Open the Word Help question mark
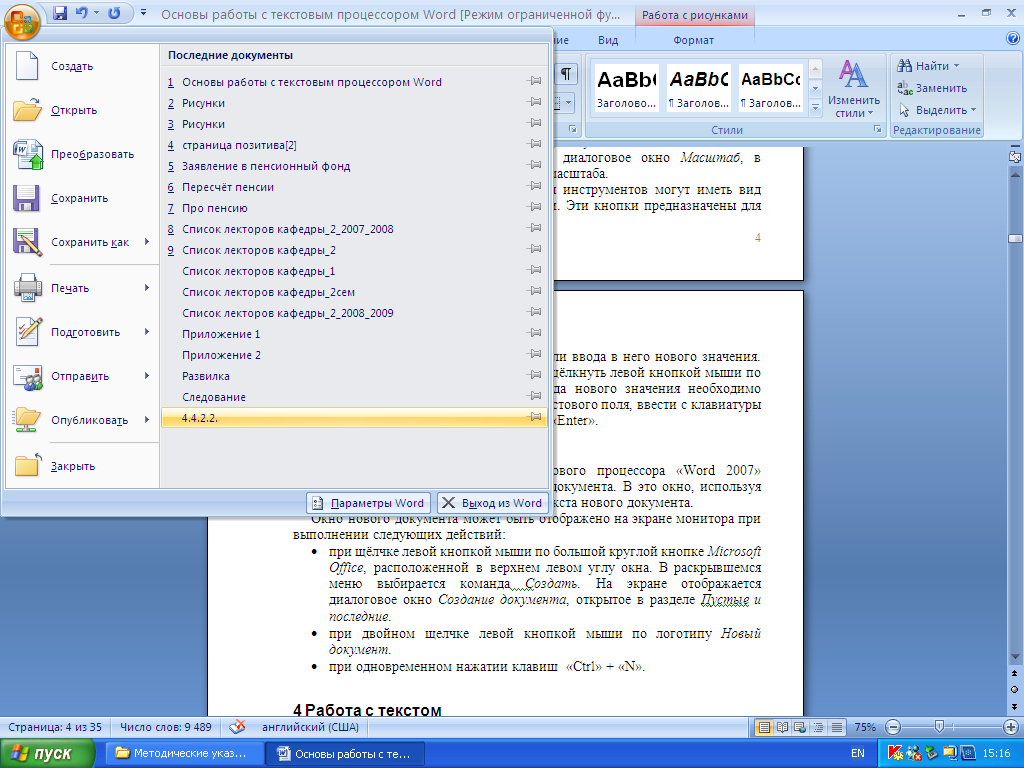The height and width of the screenshot is (768, 1024). coord(1013,39)
